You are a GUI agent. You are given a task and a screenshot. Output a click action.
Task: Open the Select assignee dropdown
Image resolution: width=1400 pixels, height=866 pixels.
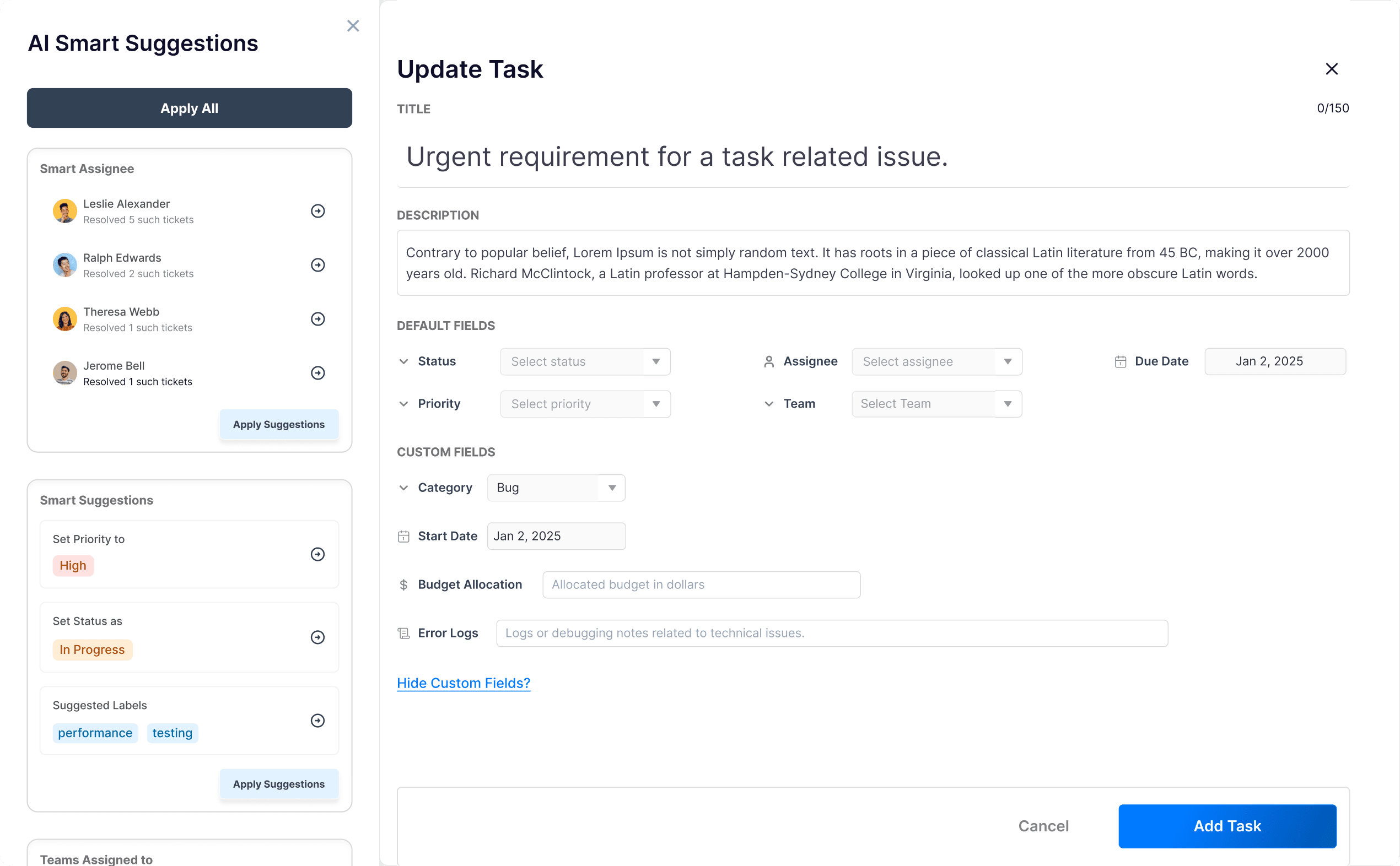coord(936,361)
